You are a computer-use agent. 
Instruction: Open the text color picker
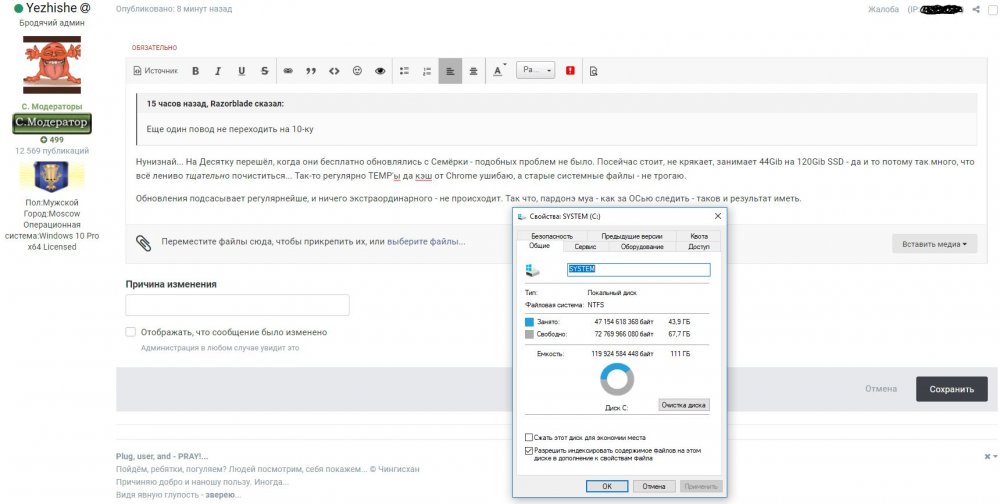(500, 71)
